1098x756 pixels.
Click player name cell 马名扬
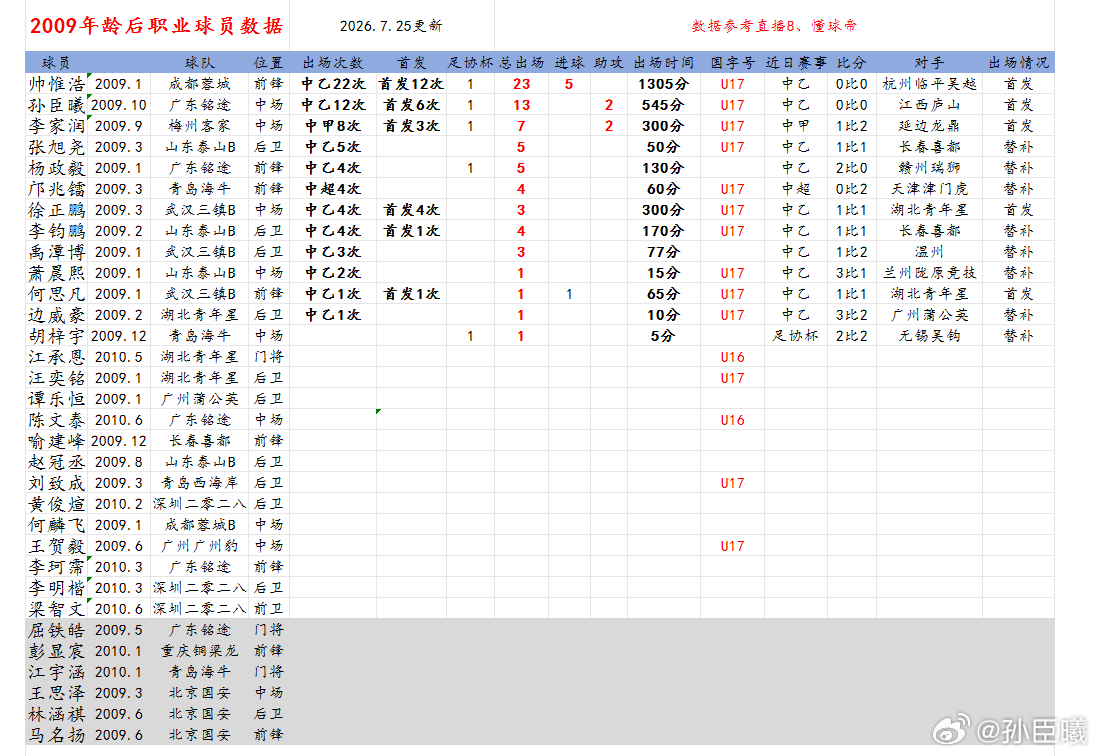tap(57, 735)
